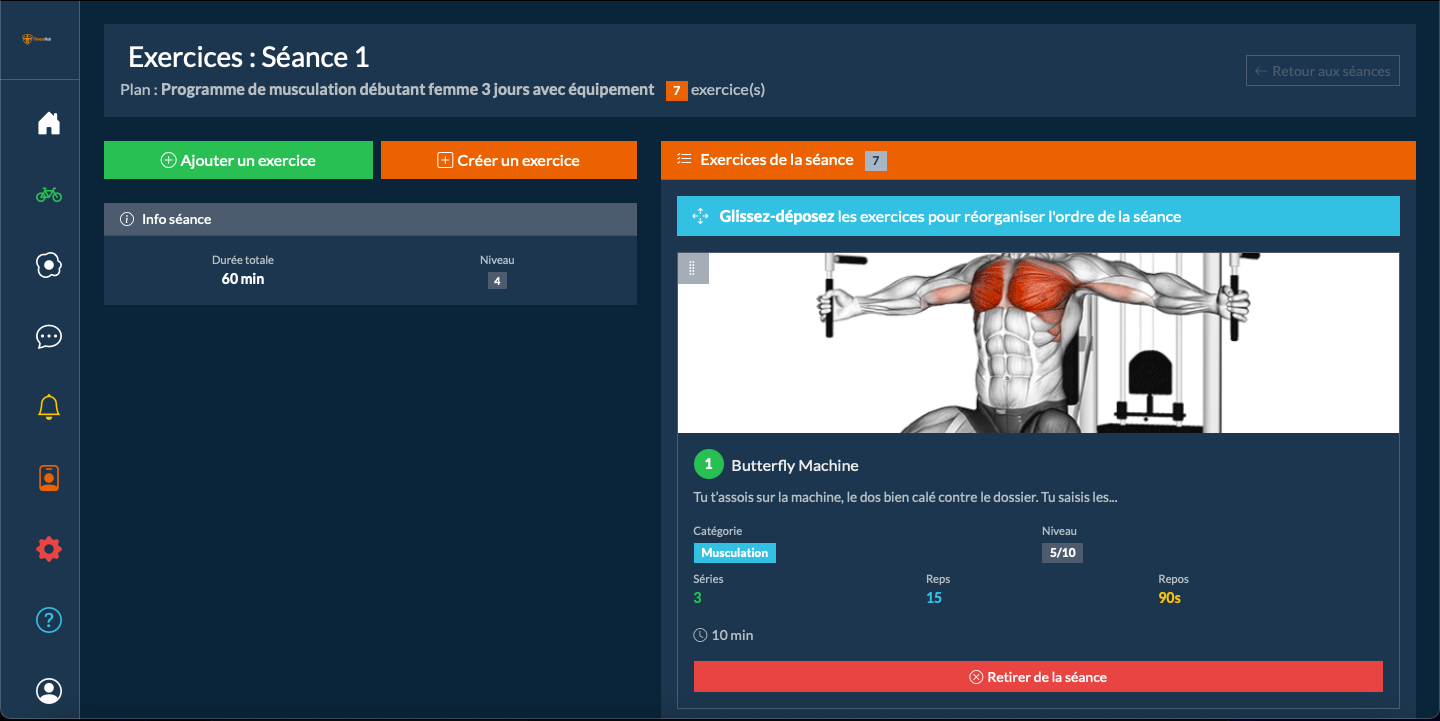
Task: Click Créer un exercice button
Action: [x=508, y=160]
